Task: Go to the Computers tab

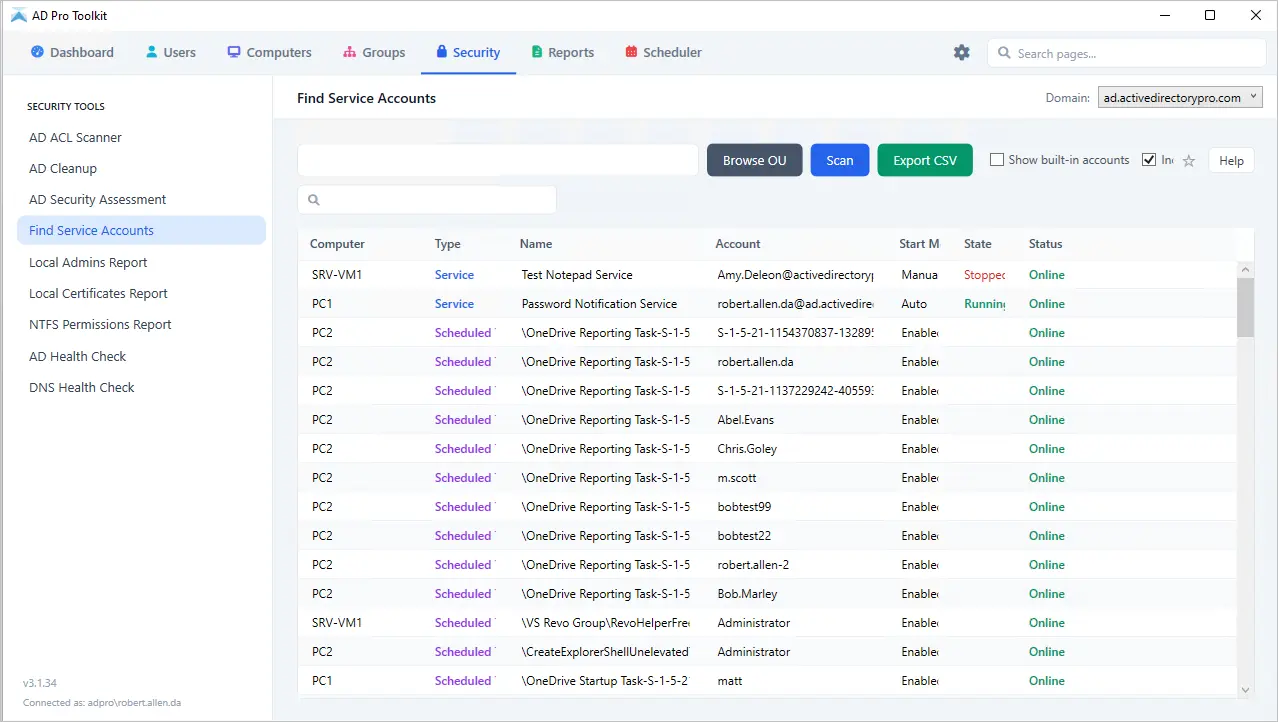Action: point(269,52)
